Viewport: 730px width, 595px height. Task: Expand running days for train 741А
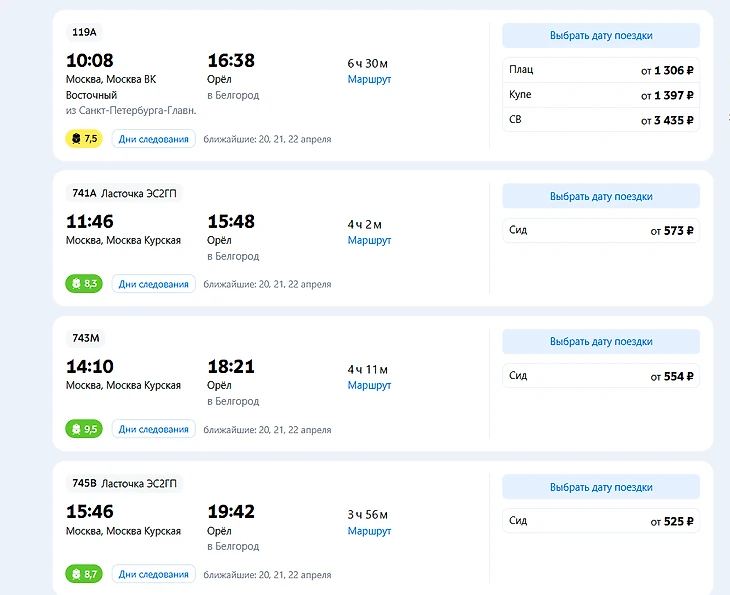click(x=153, y=284)
